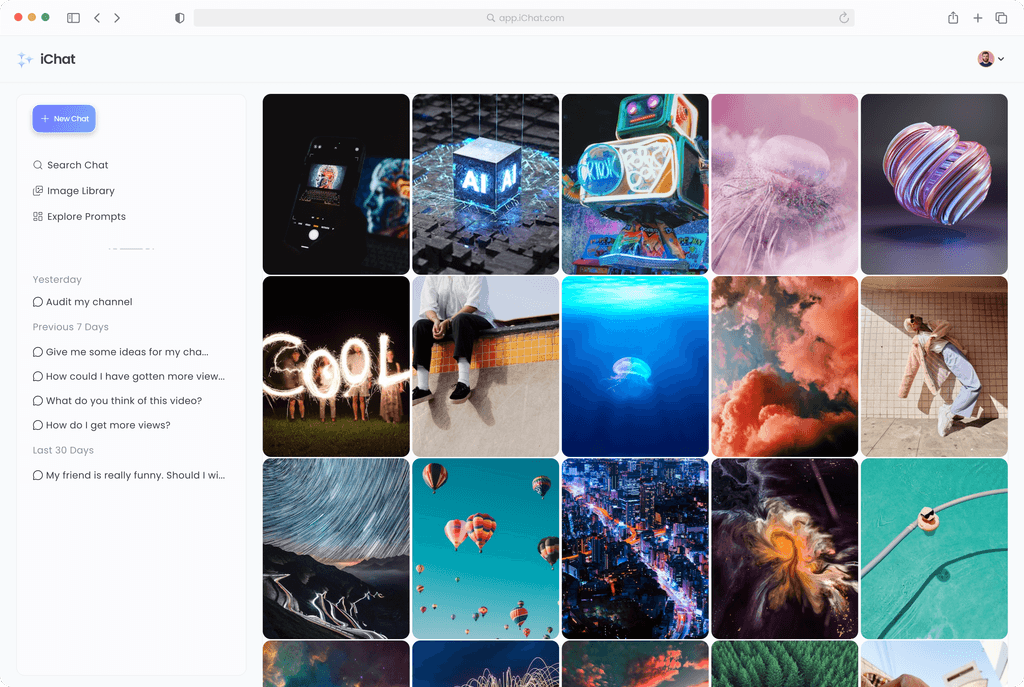
Task: Open the green forest treetops image
Action: pyautogui.click(x=785, y=663)
